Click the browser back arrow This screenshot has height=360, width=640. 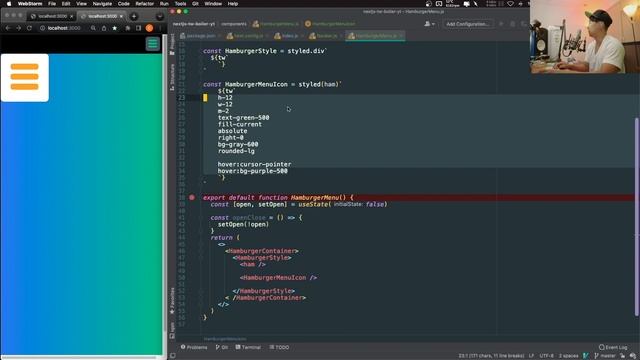[8, 28]
